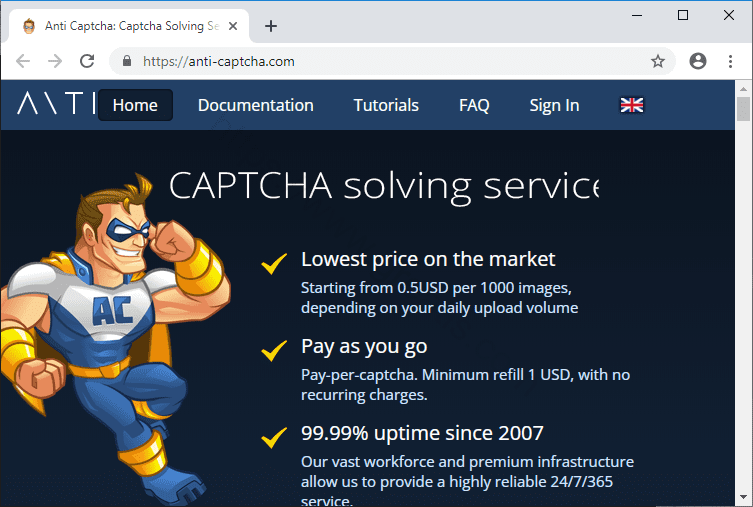
Task: Select the Anti Captcha browser tab
Action: pos(129,26)
